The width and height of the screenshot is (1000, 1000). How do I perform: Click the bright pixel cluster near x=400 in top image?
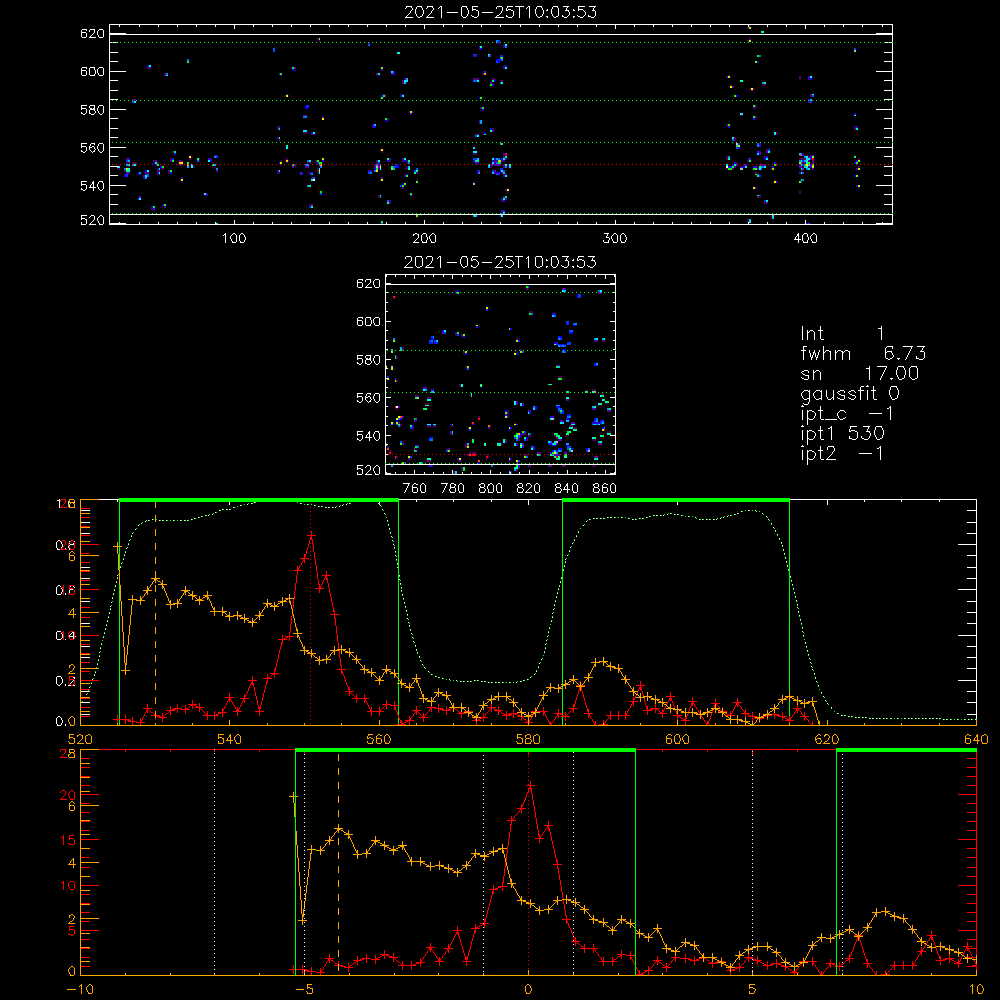click(x=806, y=162)
